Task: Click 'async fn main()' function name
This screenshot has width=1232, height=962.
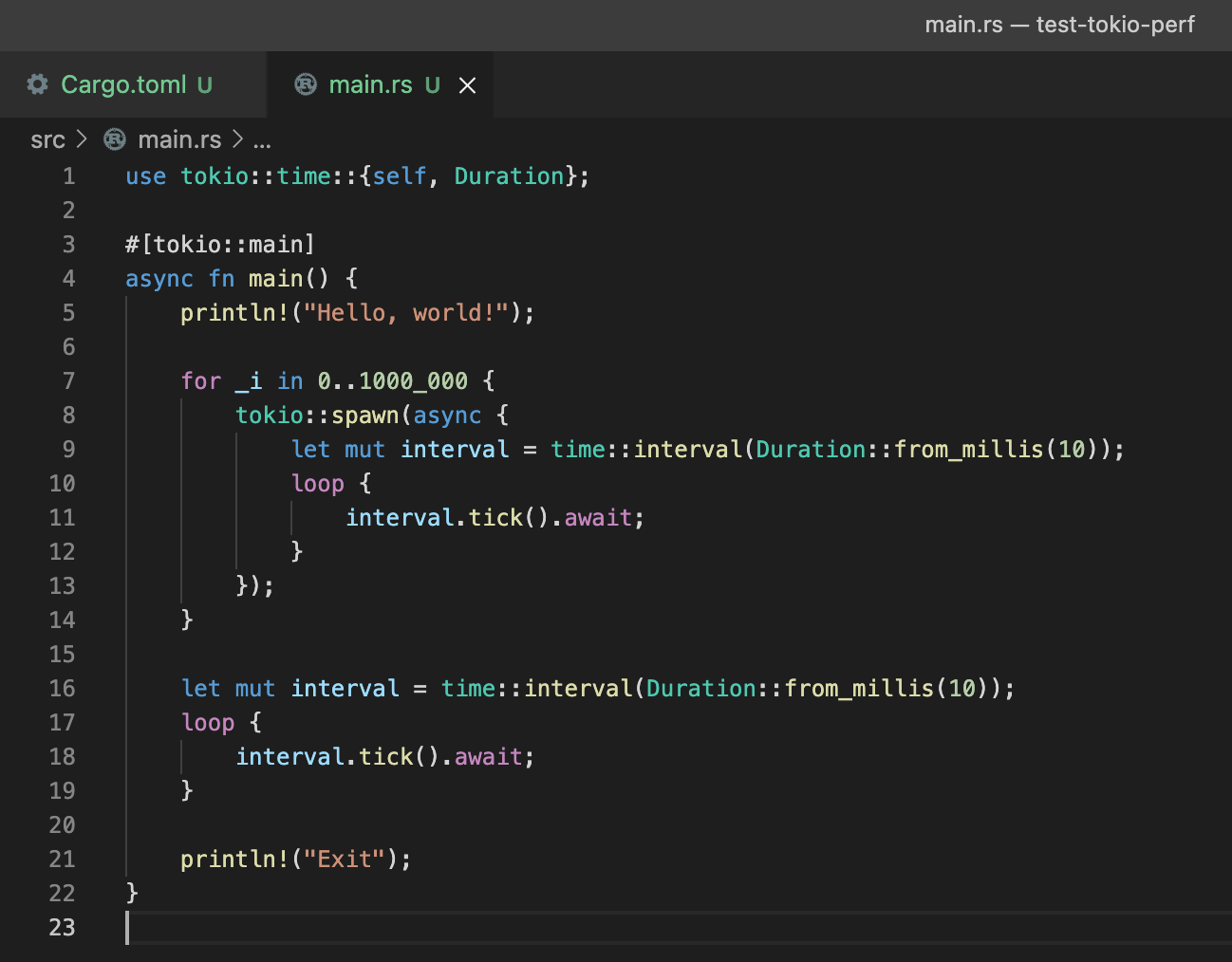Action: pyautogui.click(x=275, y=279)
